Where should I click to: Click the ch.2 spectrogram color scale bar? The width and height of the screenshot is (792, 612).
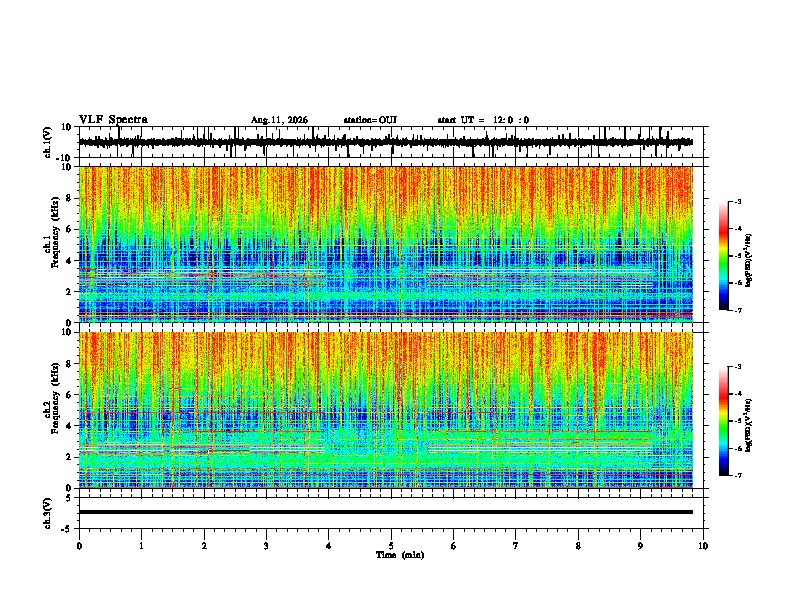pyautogui.click(x=723, y=421)
